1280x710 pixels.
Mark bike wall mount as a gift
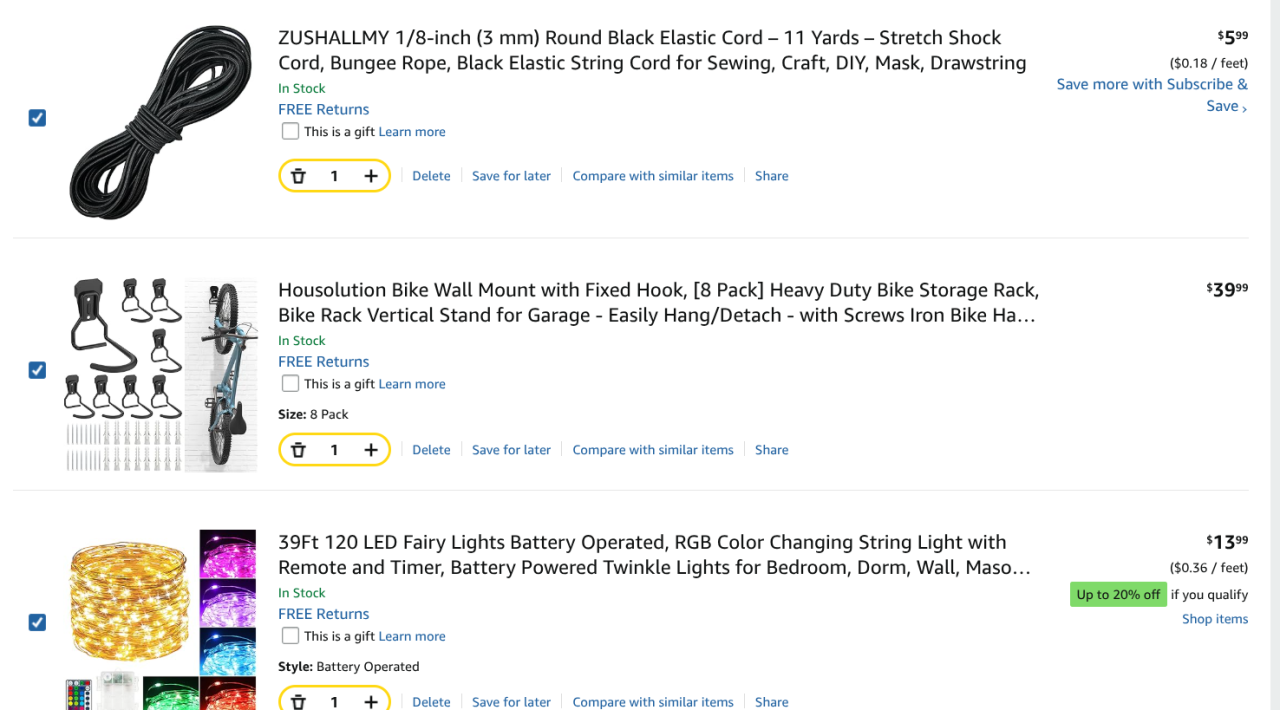coord(290,383)
